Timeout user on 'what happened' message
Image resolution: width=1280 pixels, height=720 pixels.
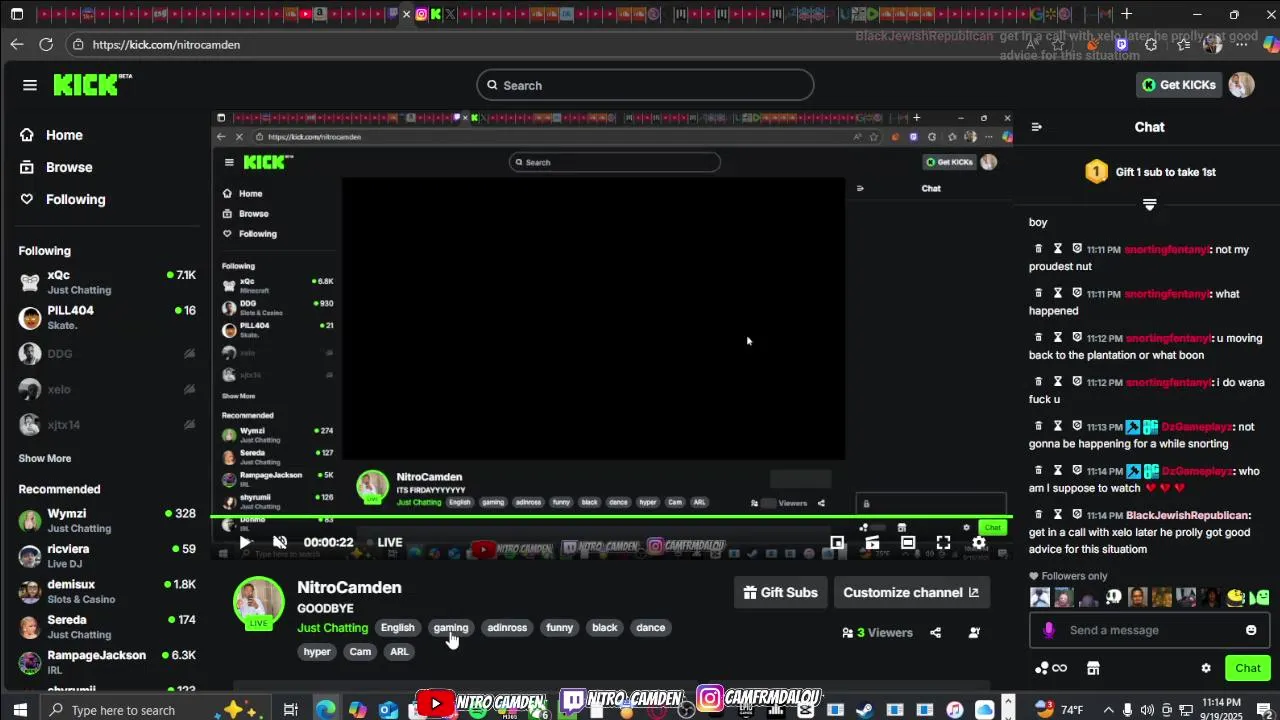tap(1057, 293)
